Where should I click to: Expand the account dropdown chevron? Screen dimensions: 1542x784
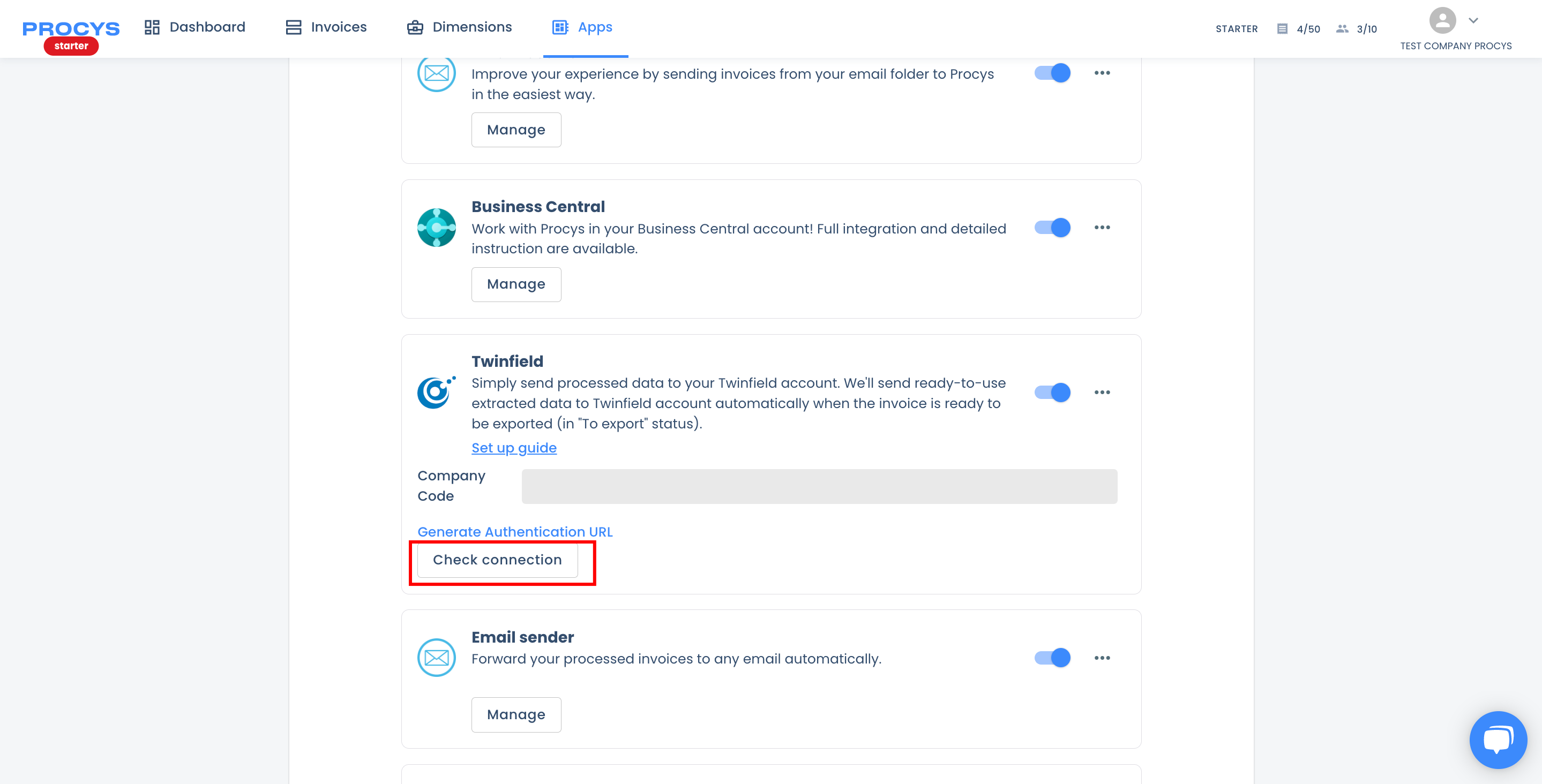(1473, 20)
